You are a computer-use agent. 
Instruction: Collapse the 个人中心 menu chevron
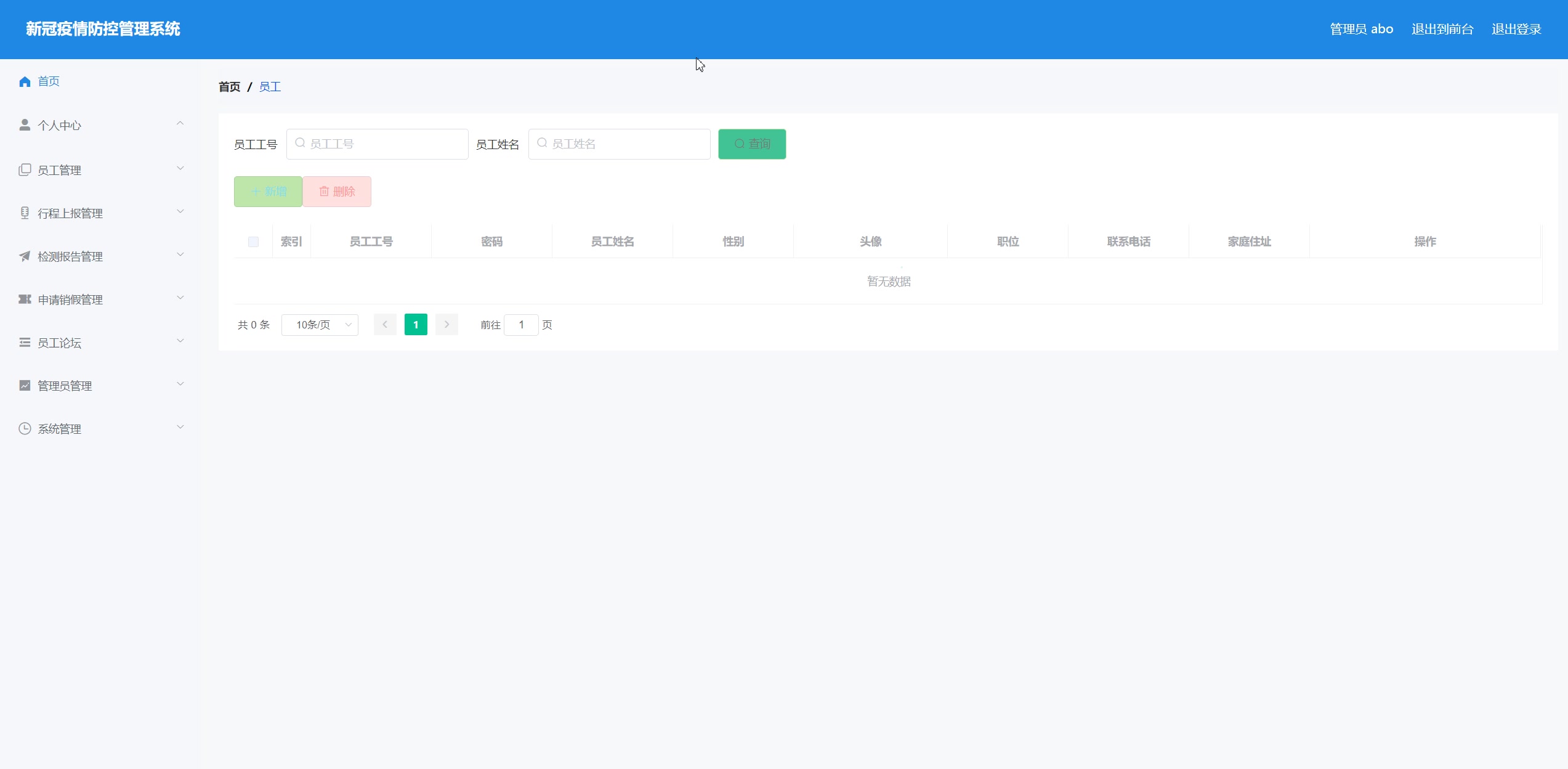tap(180, 124)
